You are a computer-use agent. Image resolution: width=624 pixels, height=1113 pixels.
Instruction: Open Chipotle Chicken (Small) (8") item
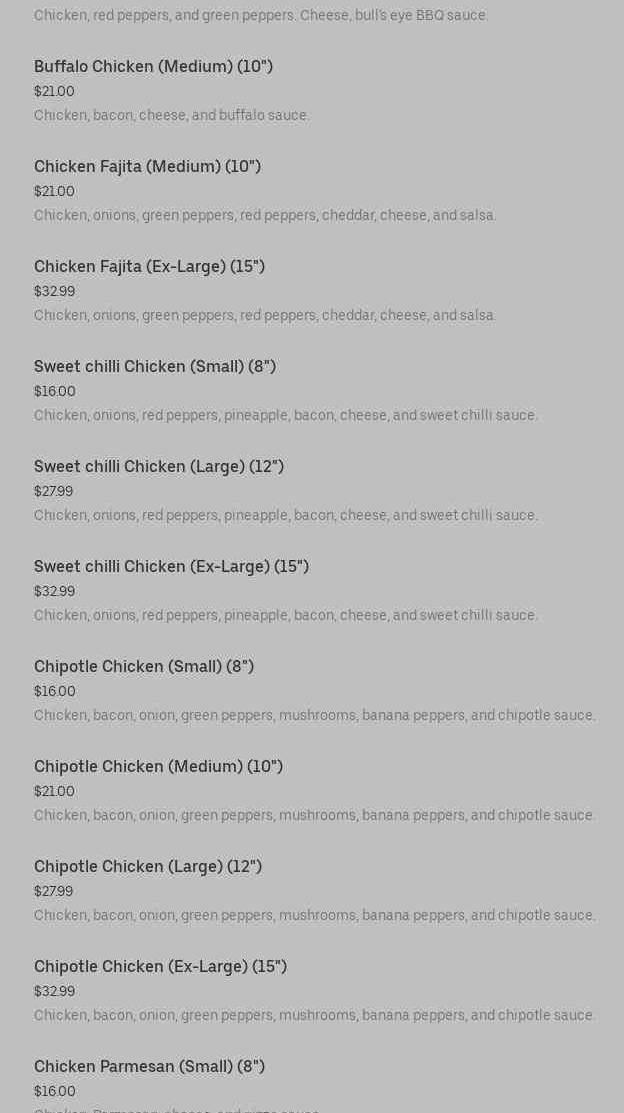tap(144, 667)
